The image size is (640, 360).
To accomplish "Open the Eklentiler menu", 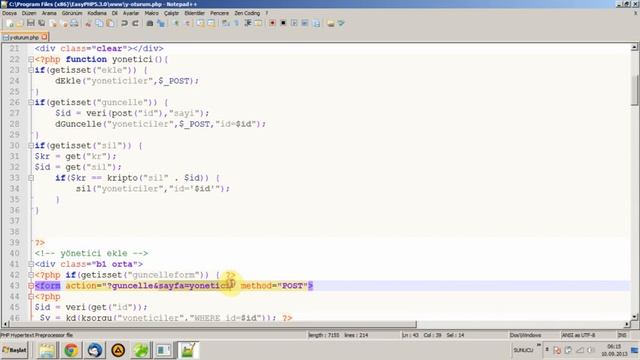I will click(x=194, y=13).
